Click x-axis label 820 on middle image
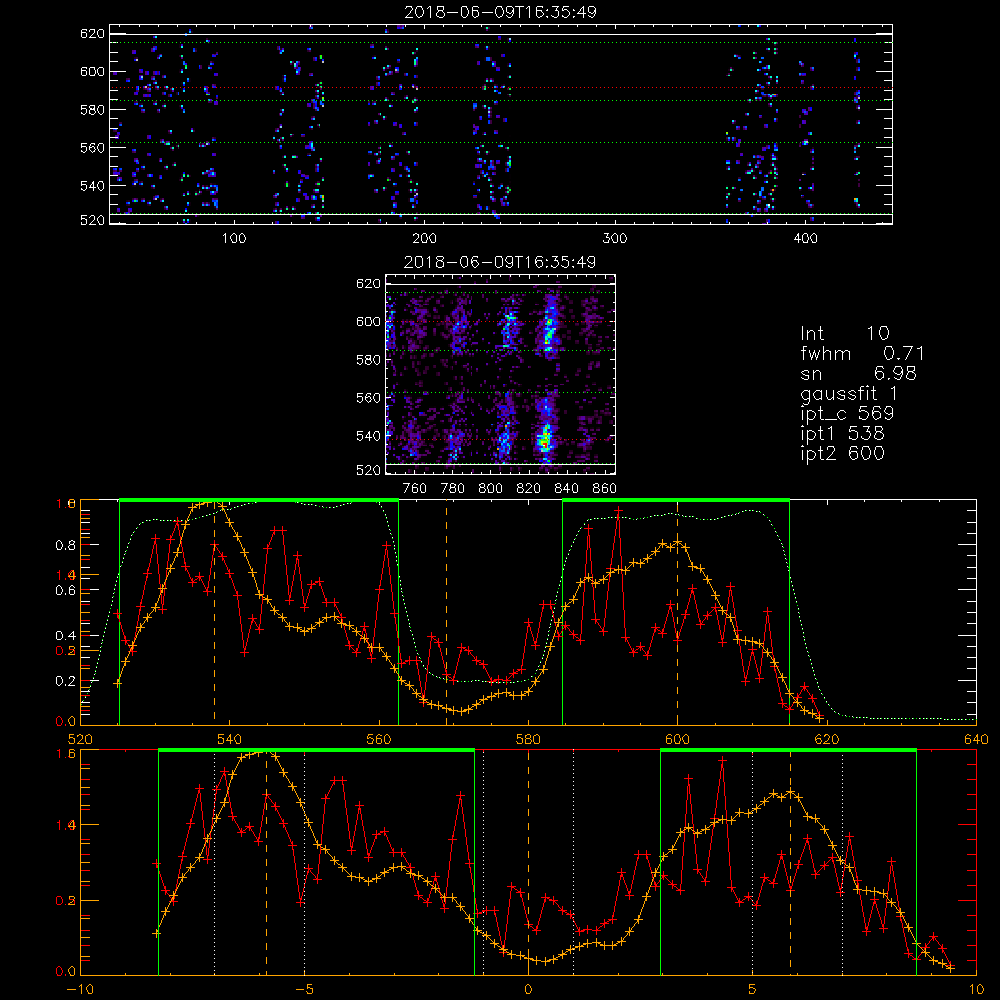The image size is (1000, 1000). tap(529, 489)
